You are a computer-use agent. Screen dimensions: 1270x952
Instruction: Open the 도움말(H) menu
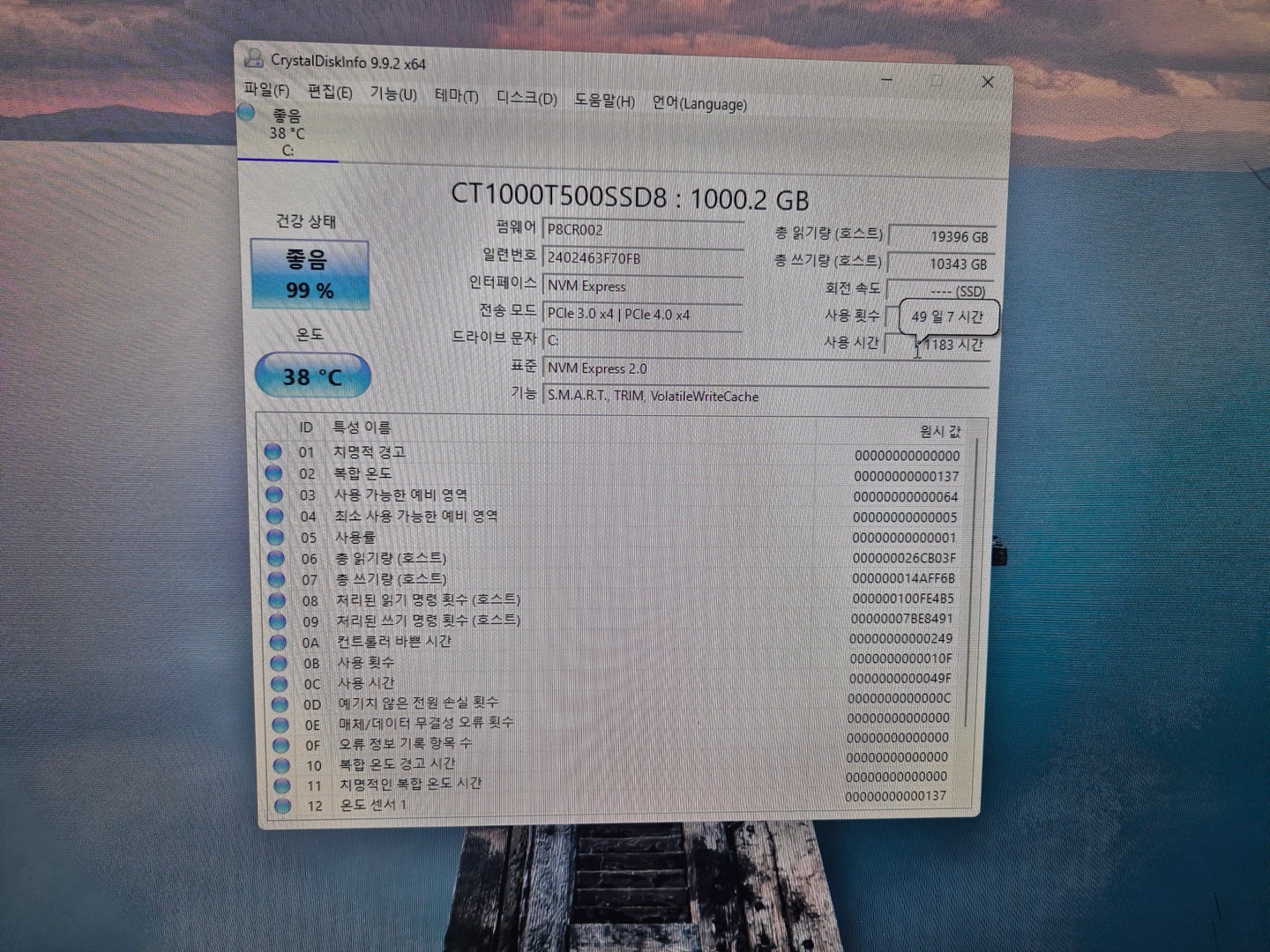click(604, 100)
